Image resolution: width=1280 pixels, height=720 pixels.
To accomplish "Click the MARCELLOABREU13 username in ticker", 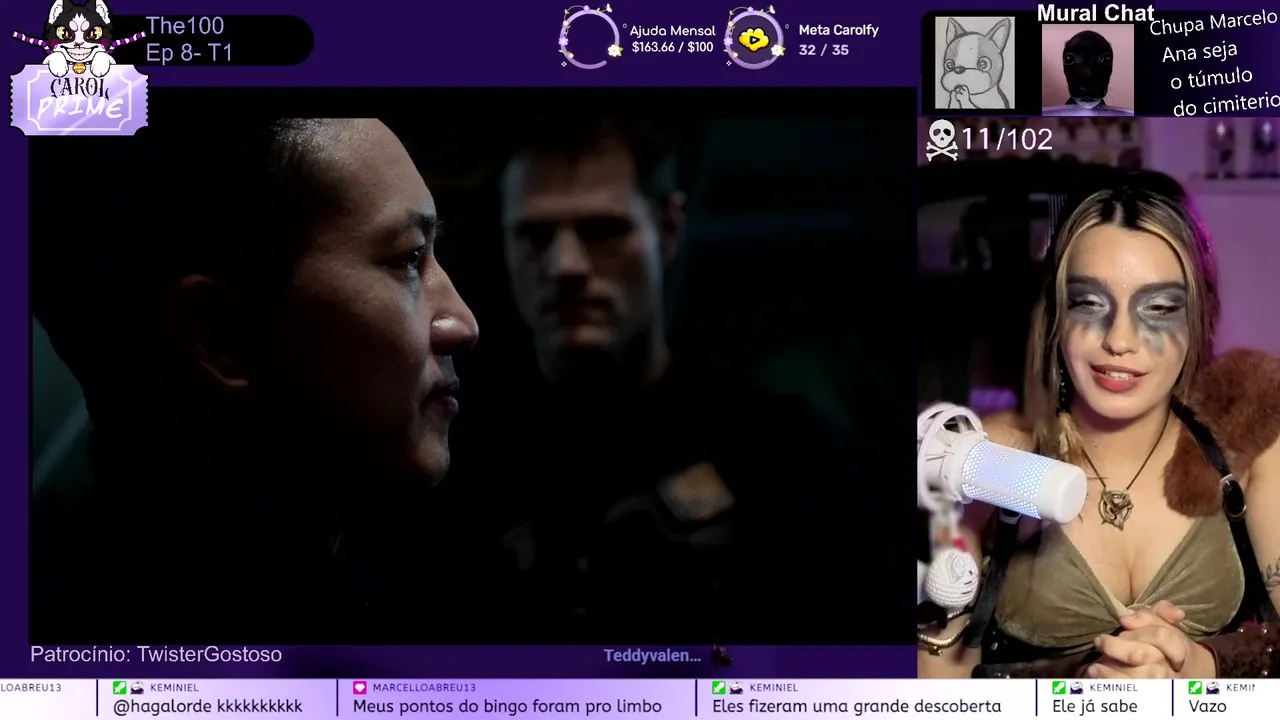I will click(x=424, y=688).
